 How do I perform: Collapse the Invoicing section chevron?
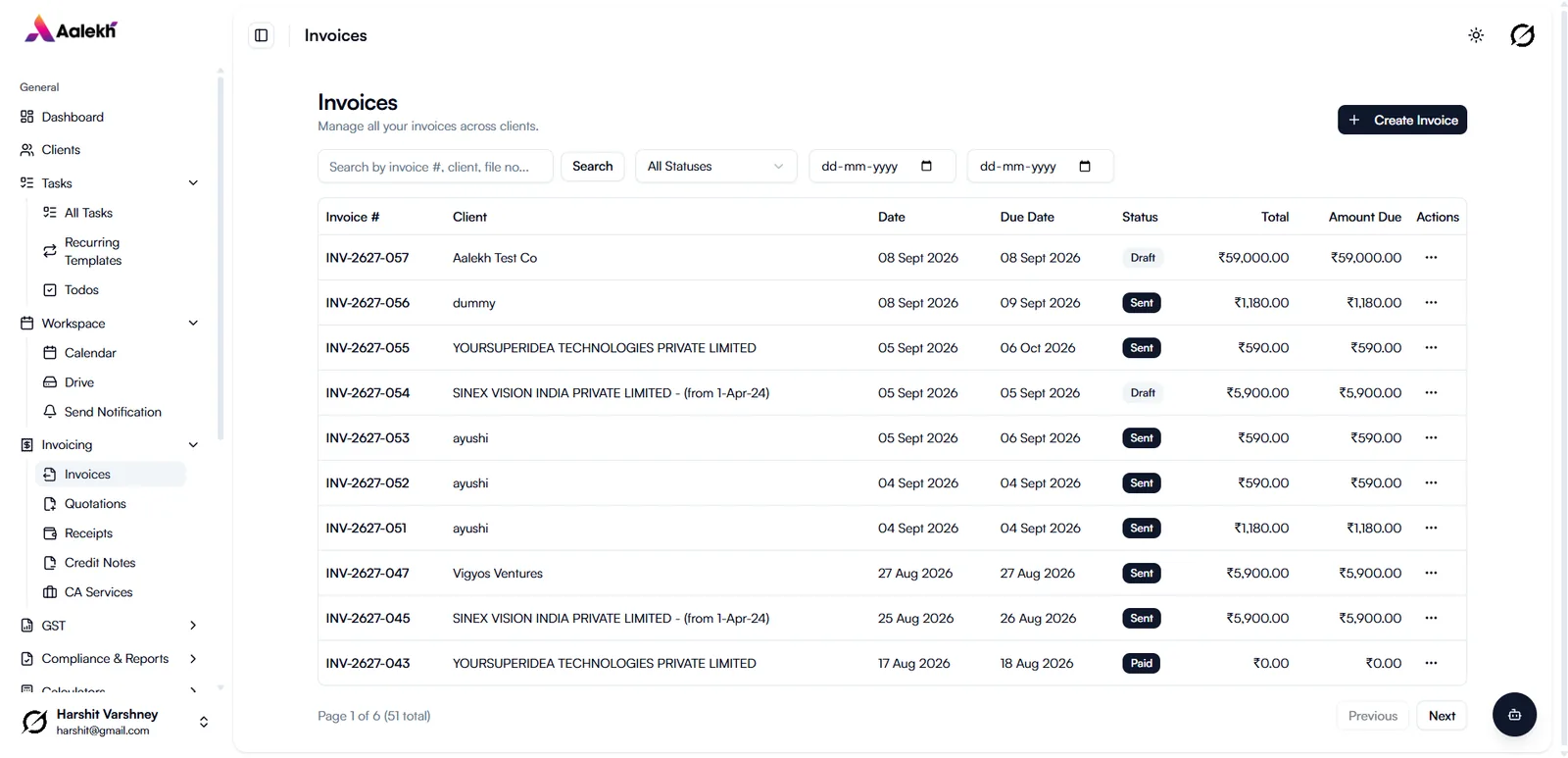[193, 445]
